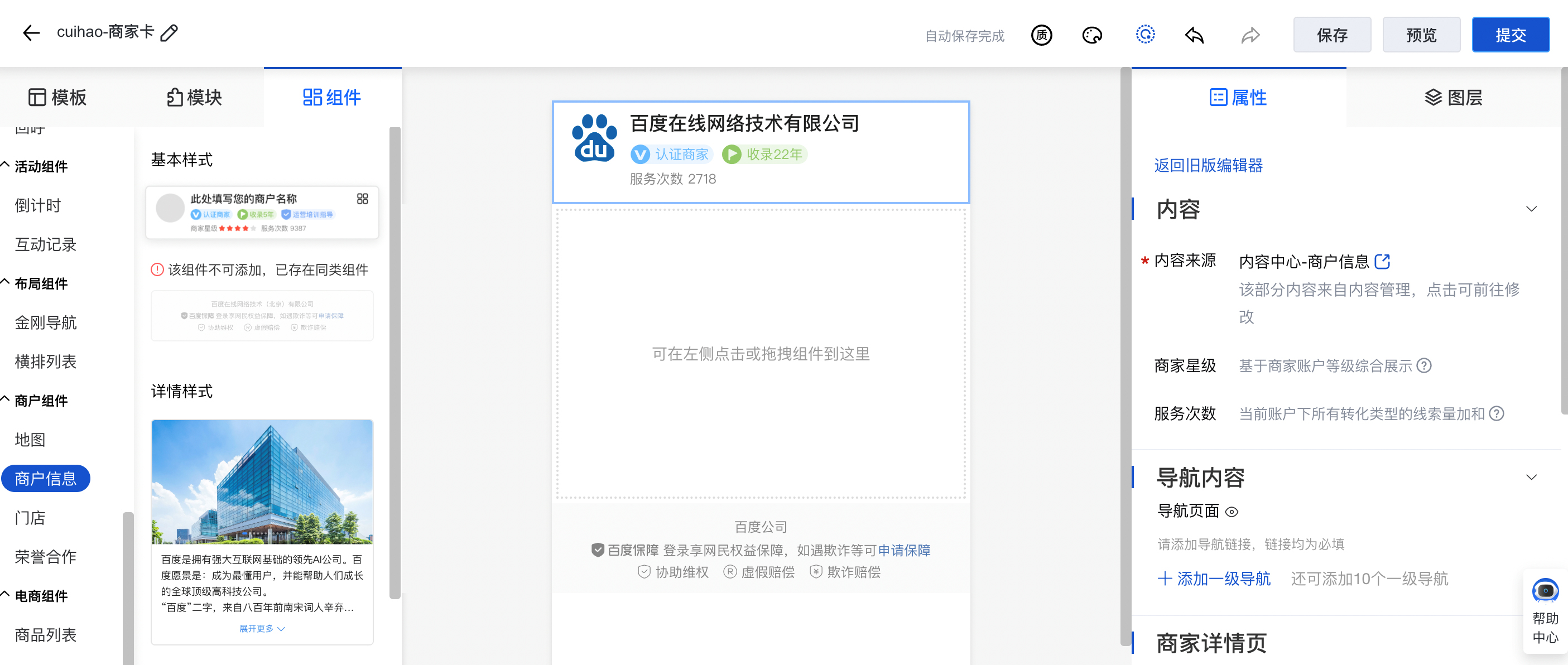Open 申请保障 link in footer
Screen dimensions: 1568x665
click(x=904, y=550)
